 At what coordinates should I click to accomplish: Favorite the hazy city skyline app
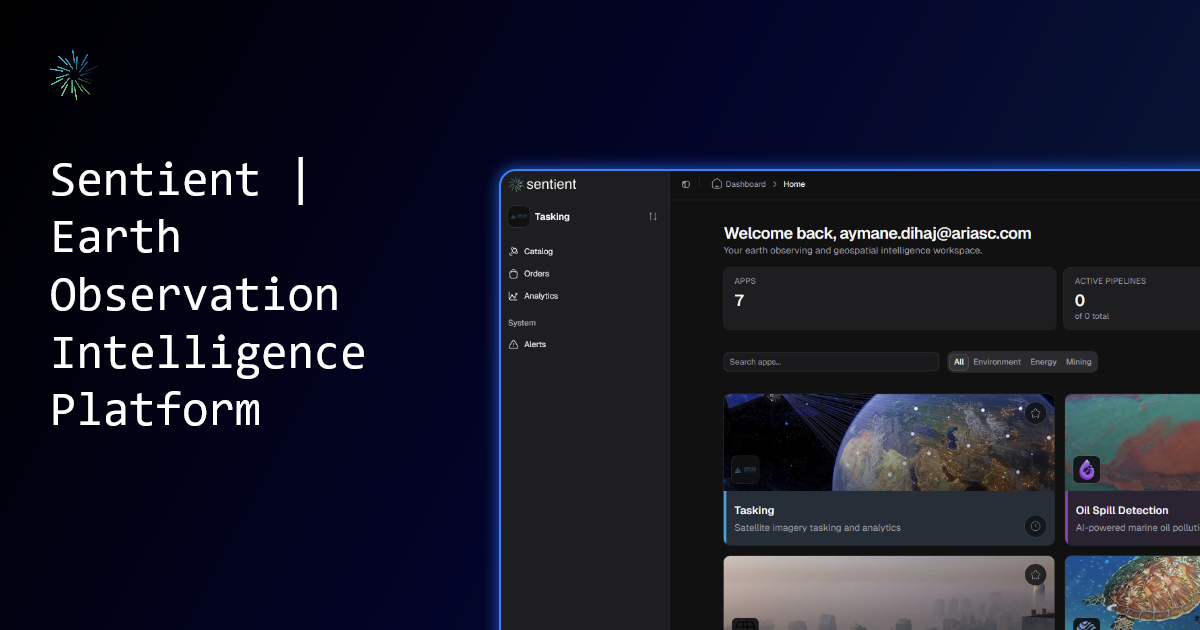(1035, 575)
